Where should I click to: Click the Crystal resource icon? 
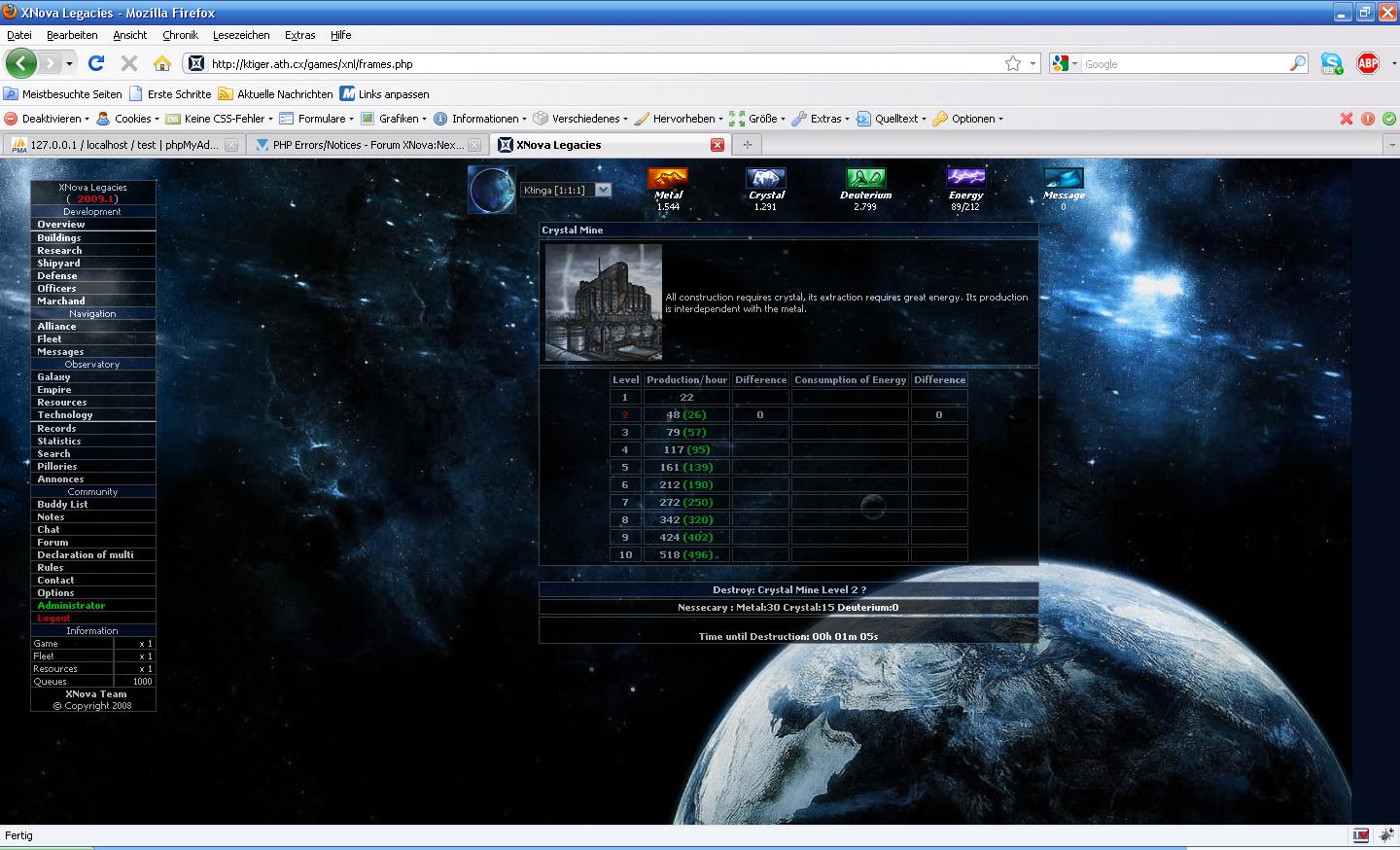pos(766,177)
